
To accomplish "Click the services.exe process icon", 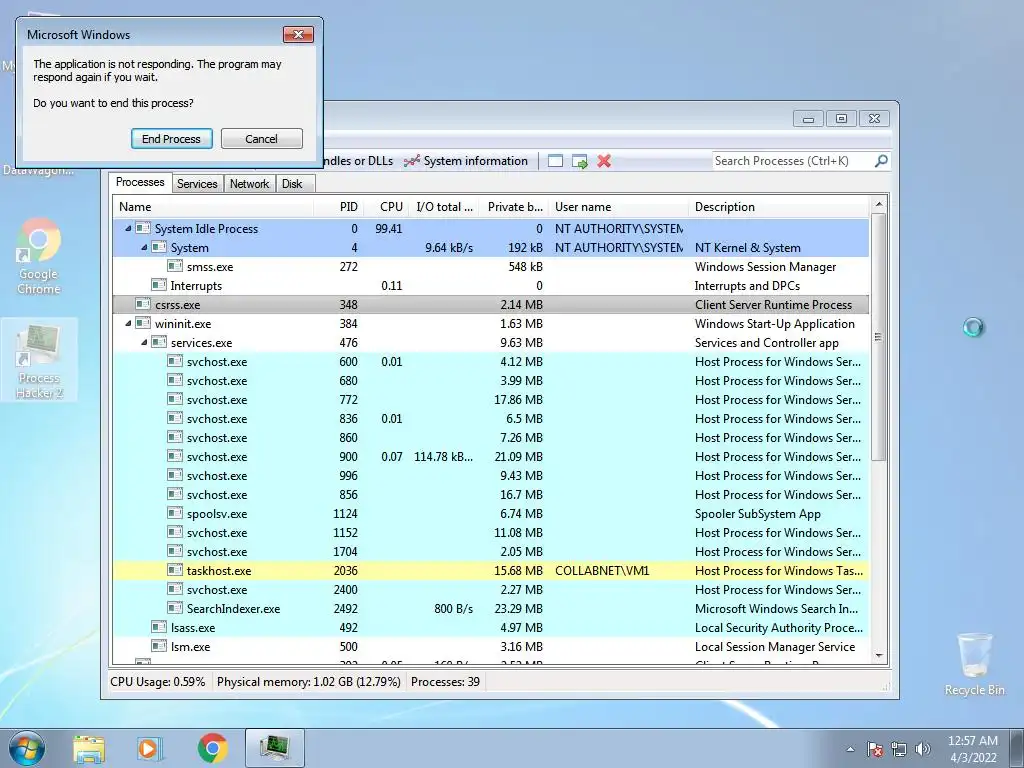I will click(x=159, y=342).
